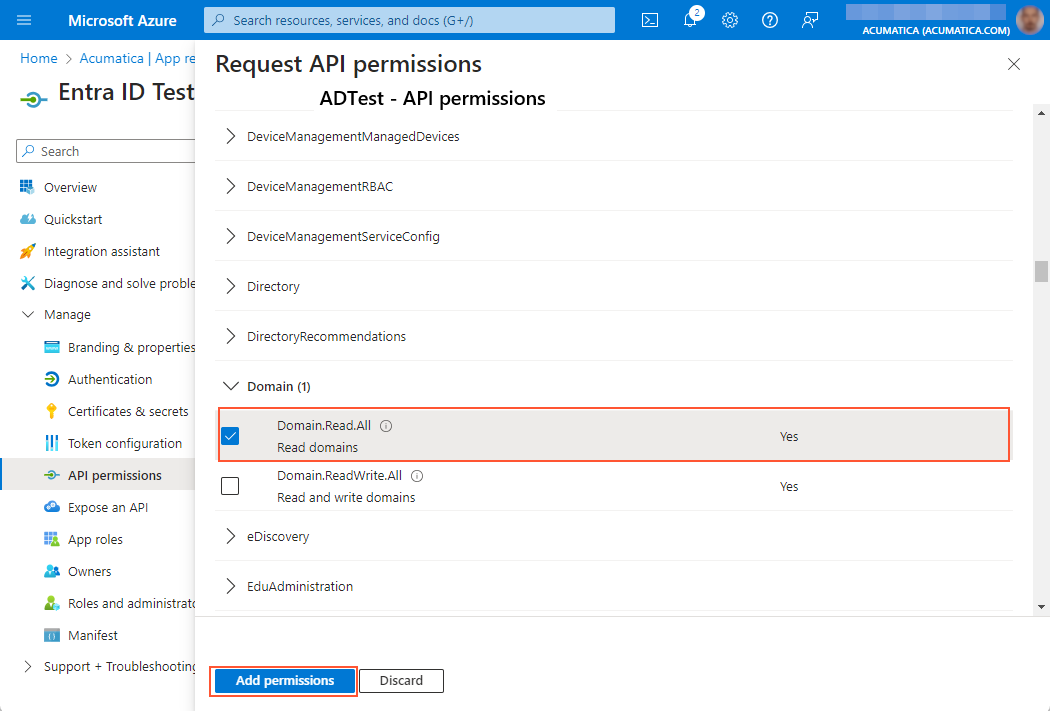Open the notifications bell
The image size is (1050, 711).
[x=690, y=20]
